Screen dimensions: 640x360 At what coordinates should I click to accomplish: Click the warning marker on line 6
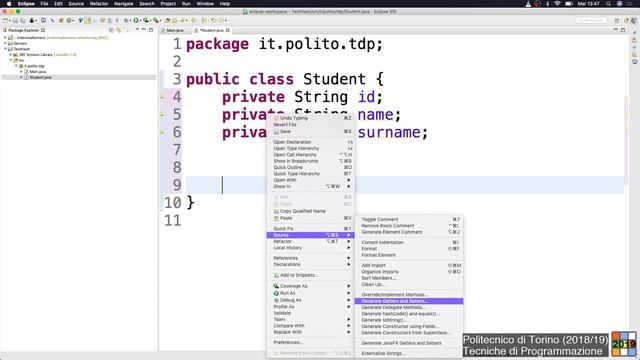click(162, 132)
